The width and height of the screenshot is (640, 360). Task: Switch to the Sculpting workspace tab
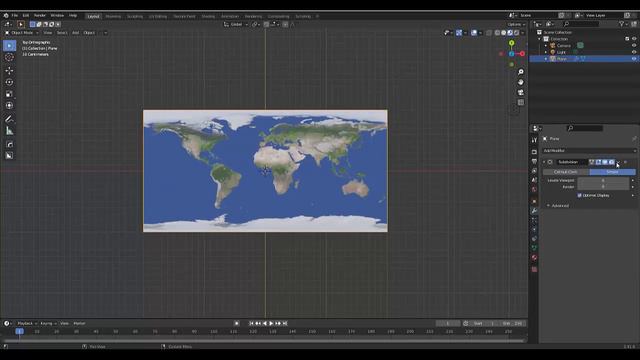pos(135,16)
